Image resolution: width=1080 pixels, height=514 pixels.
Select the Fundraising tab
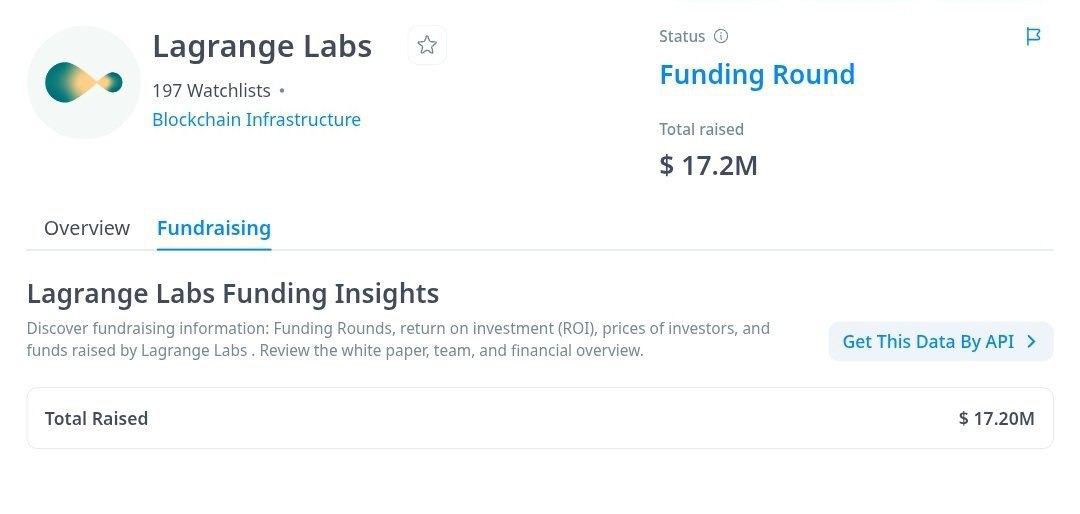tap(214, 228)
